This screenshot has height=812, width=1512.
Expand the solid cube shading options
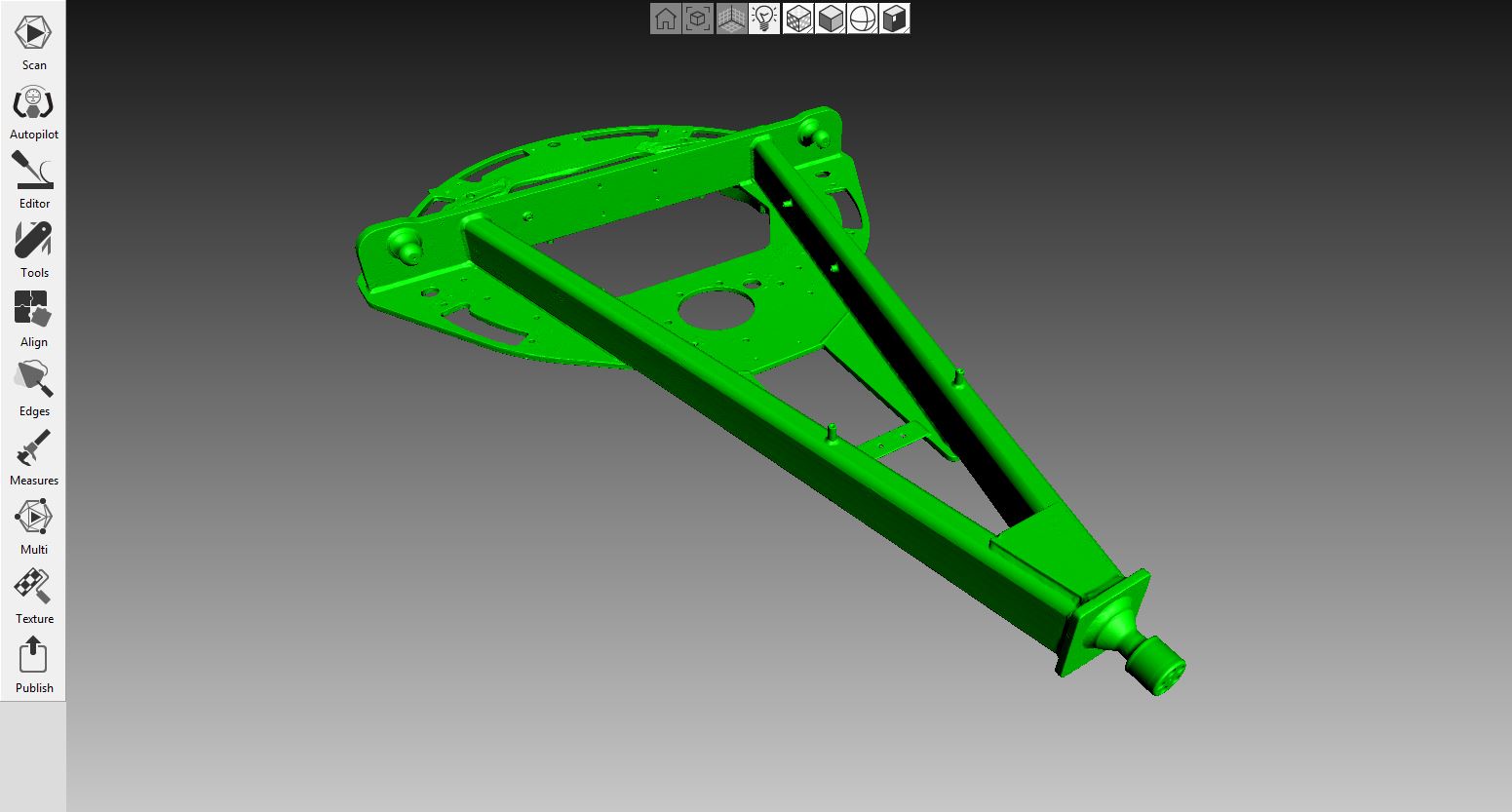pyautogui.click(x=831, y=19)
